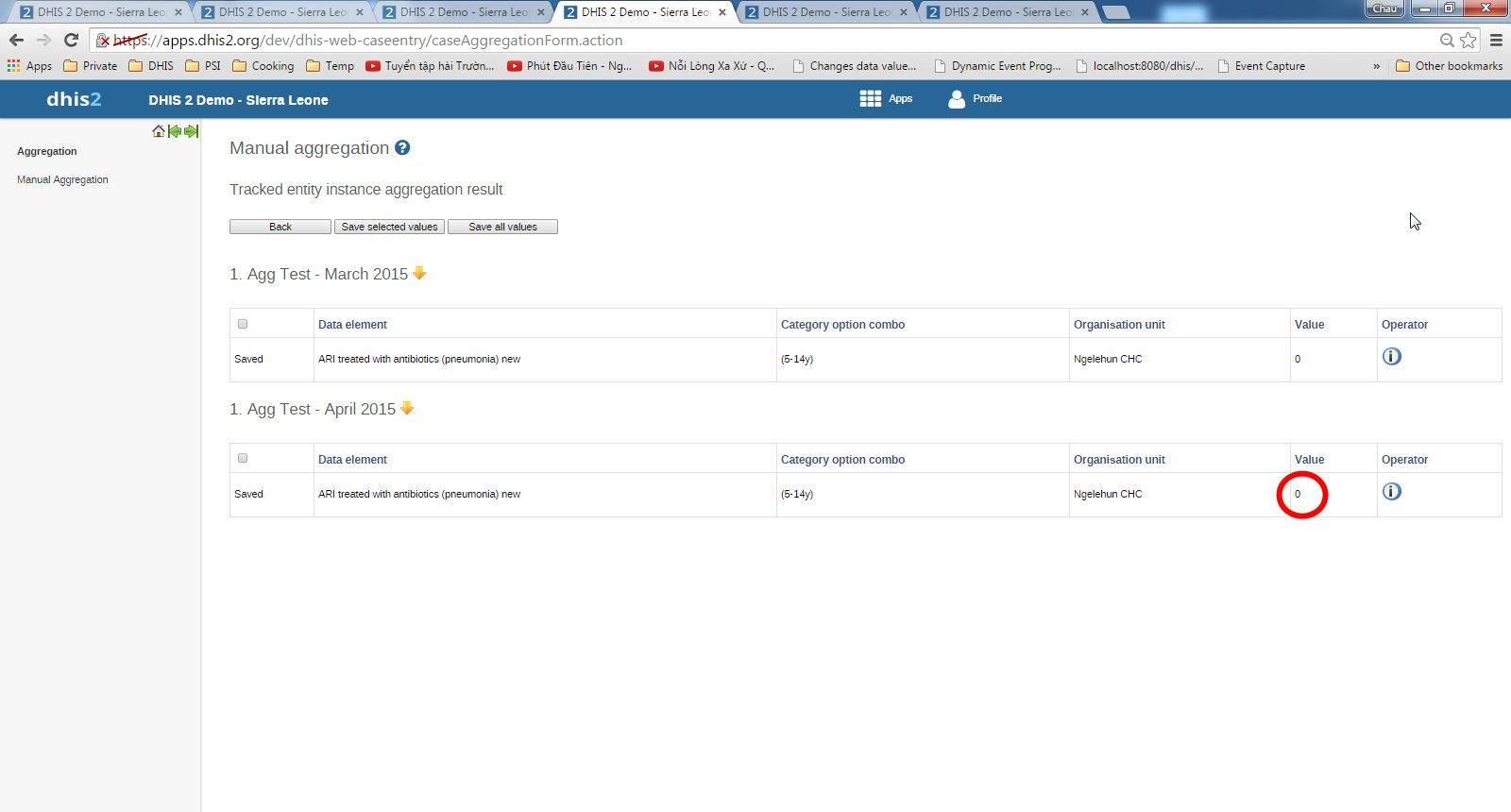This screenshot has width=1511, height=812.
Task: Open the Changes data value bookmark
Action: coord(854,66)
